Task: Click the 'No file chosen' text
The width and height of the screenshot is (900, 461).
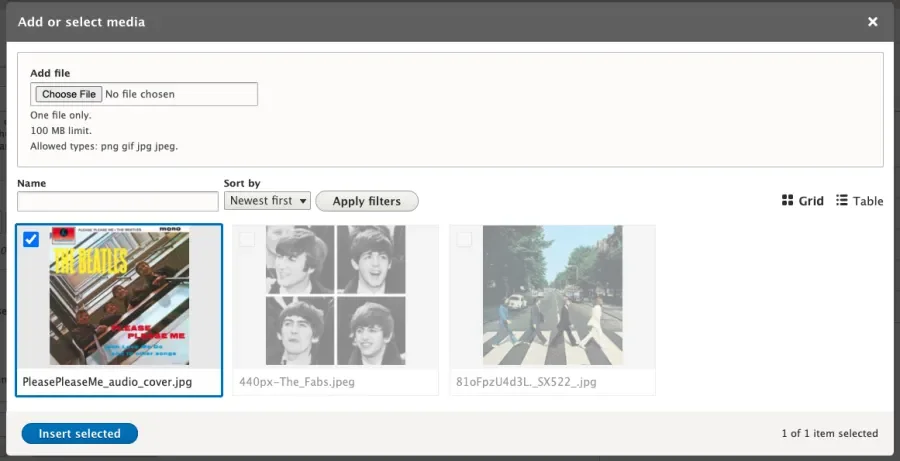Action: coord(140,94)
